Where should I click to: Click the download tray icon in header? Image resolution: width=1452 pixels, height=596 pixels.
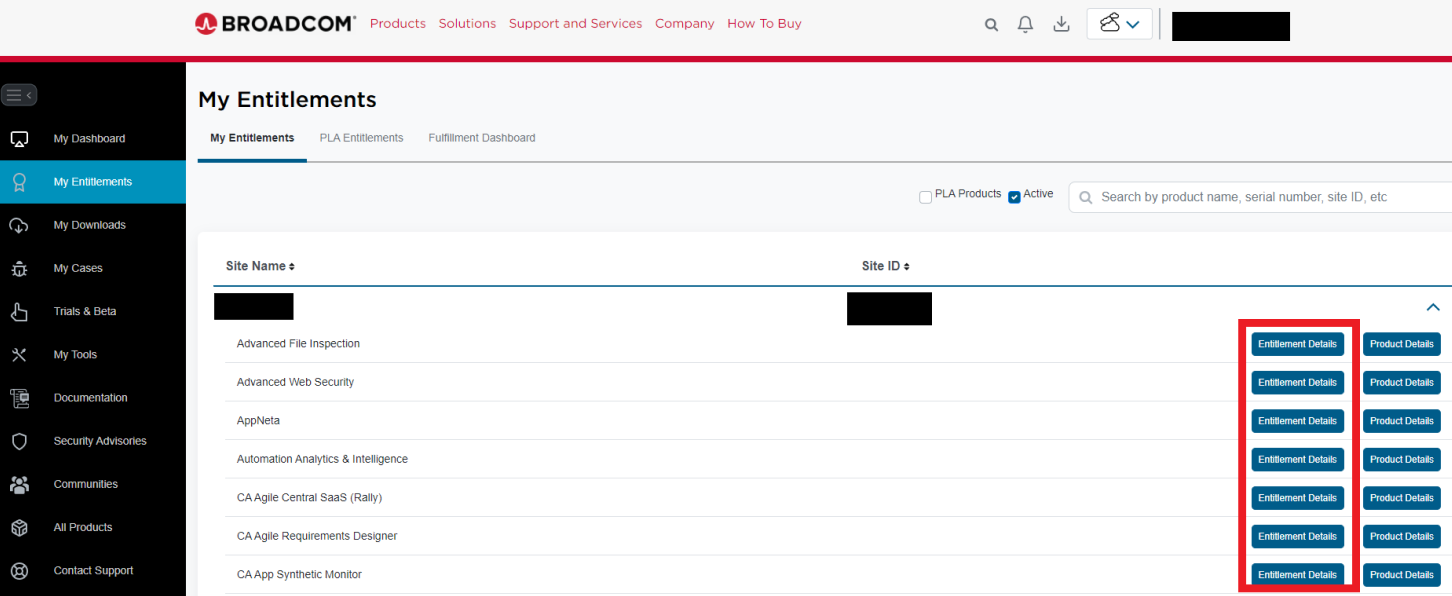click(x=1062, y=24)
